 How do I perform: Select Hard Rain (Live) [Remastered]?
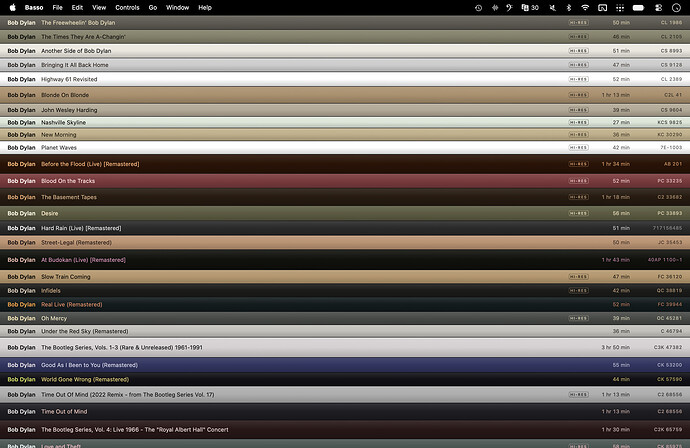coord(345,228)
